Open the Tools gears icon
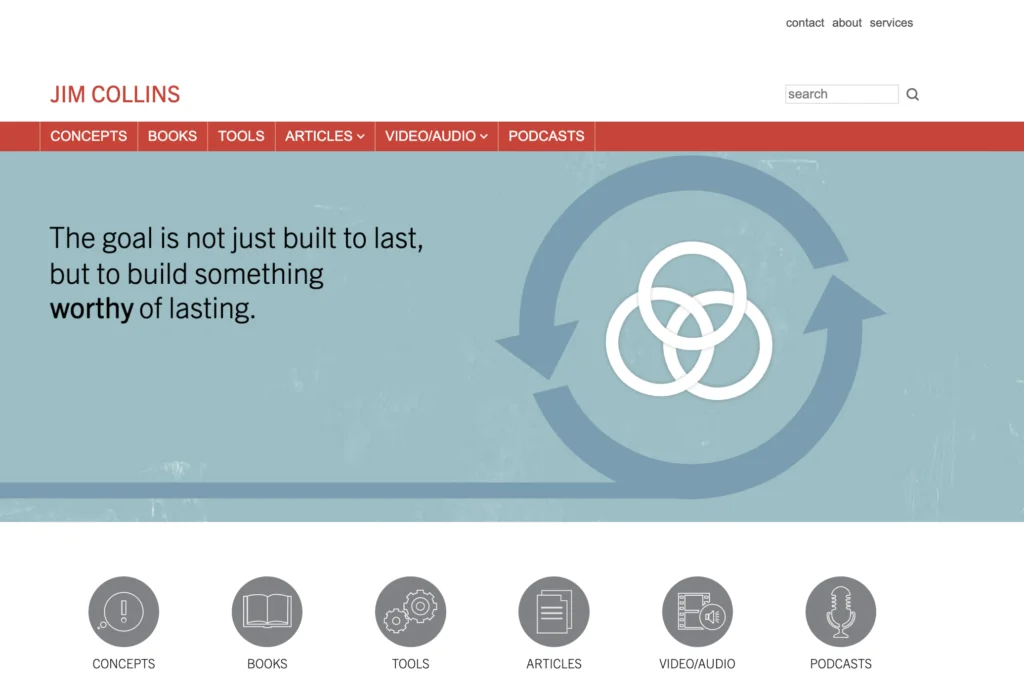 410,612
